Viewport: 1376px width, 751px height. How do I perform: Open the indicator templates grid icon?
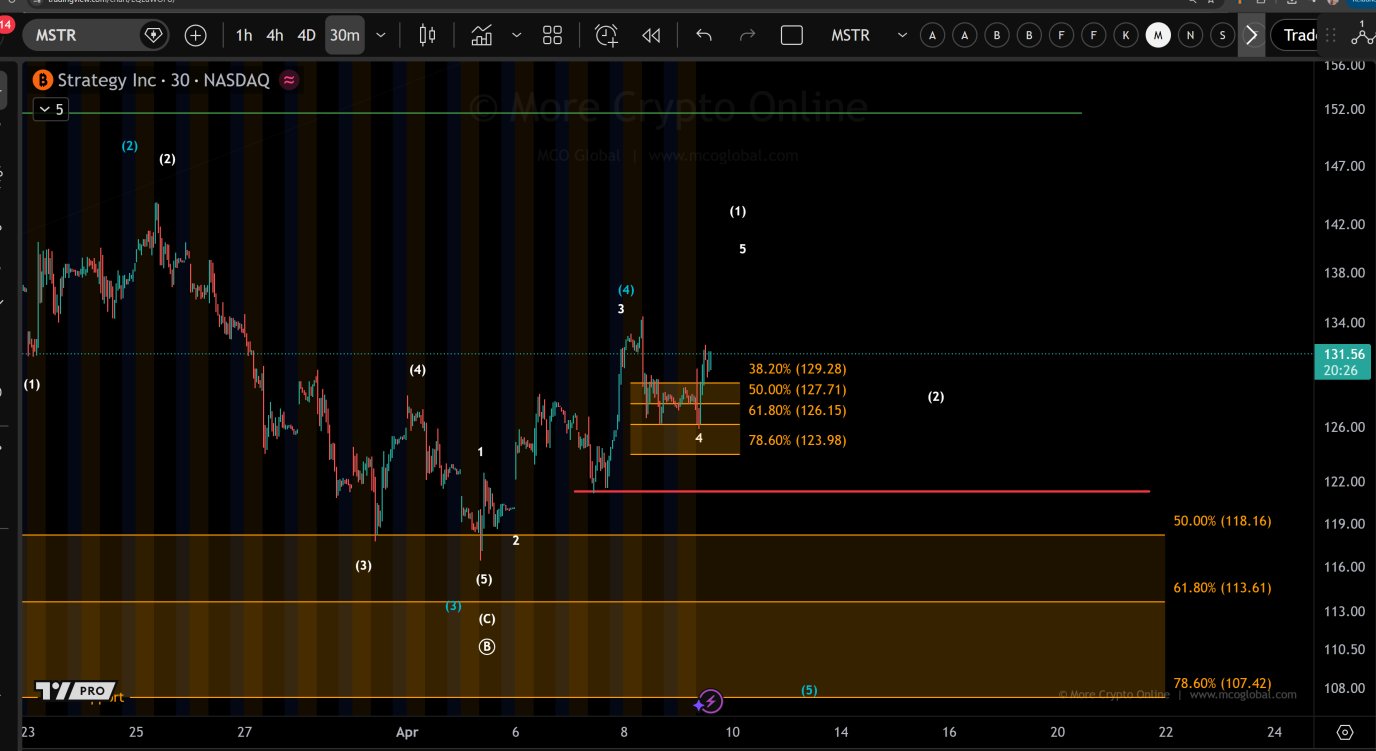552,36
